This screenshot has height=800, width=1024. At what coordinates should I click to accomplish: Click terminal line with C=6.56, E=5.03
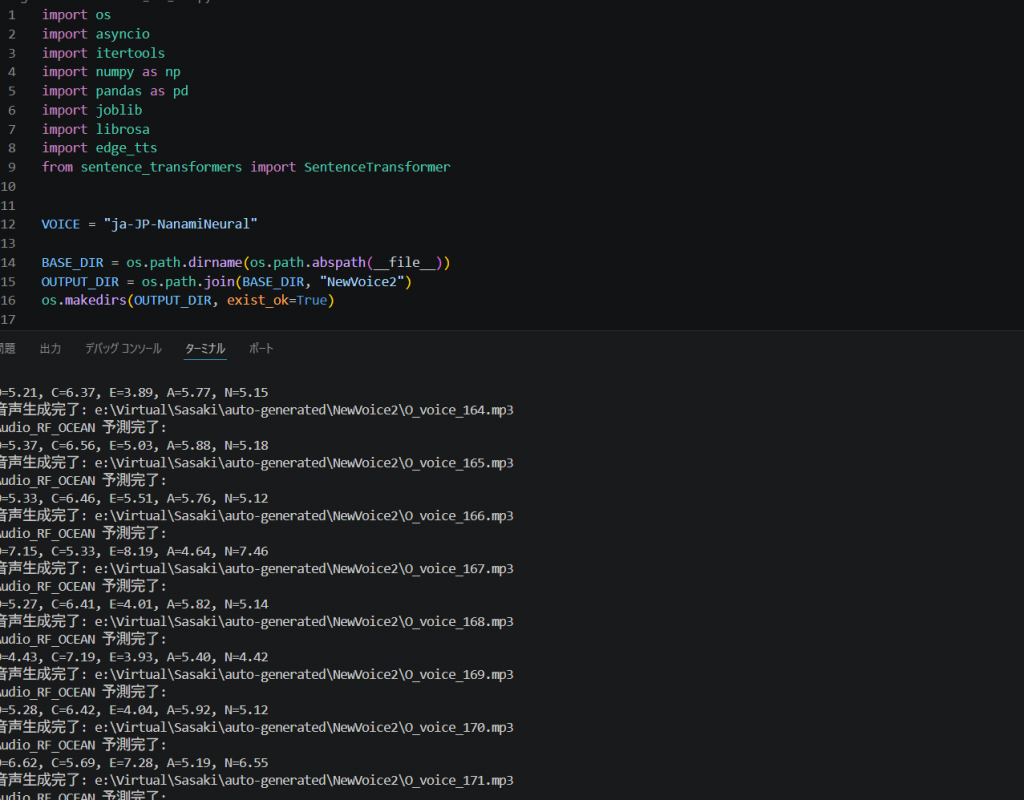(x=134, y=445)
